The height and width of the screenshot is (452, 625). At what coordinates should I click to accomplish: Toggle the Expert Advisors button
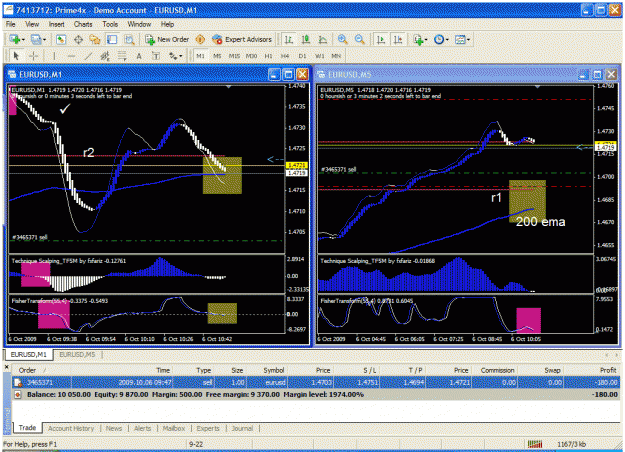[x=242, y=39]
